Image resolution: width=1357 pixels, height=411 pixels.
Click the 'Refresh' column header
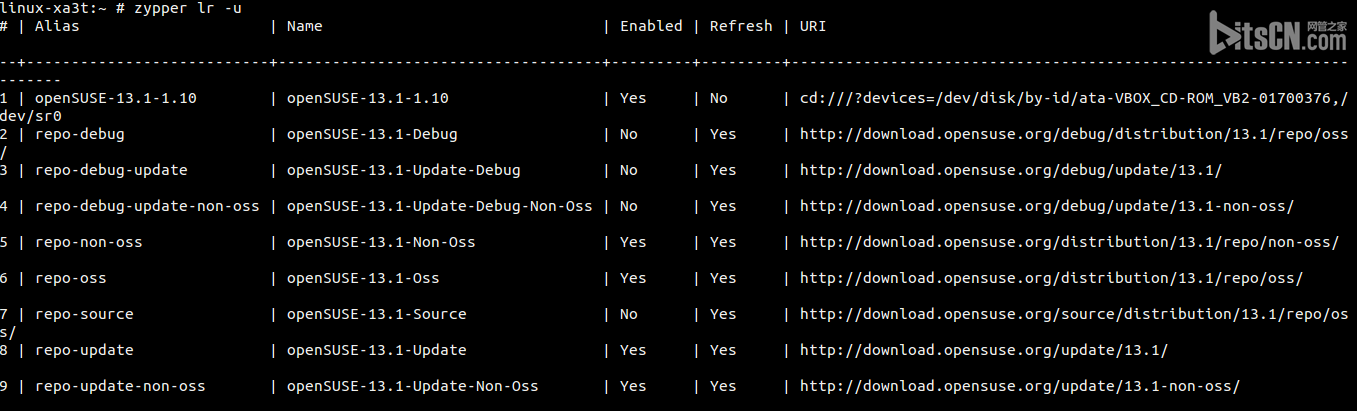point(741,26)
